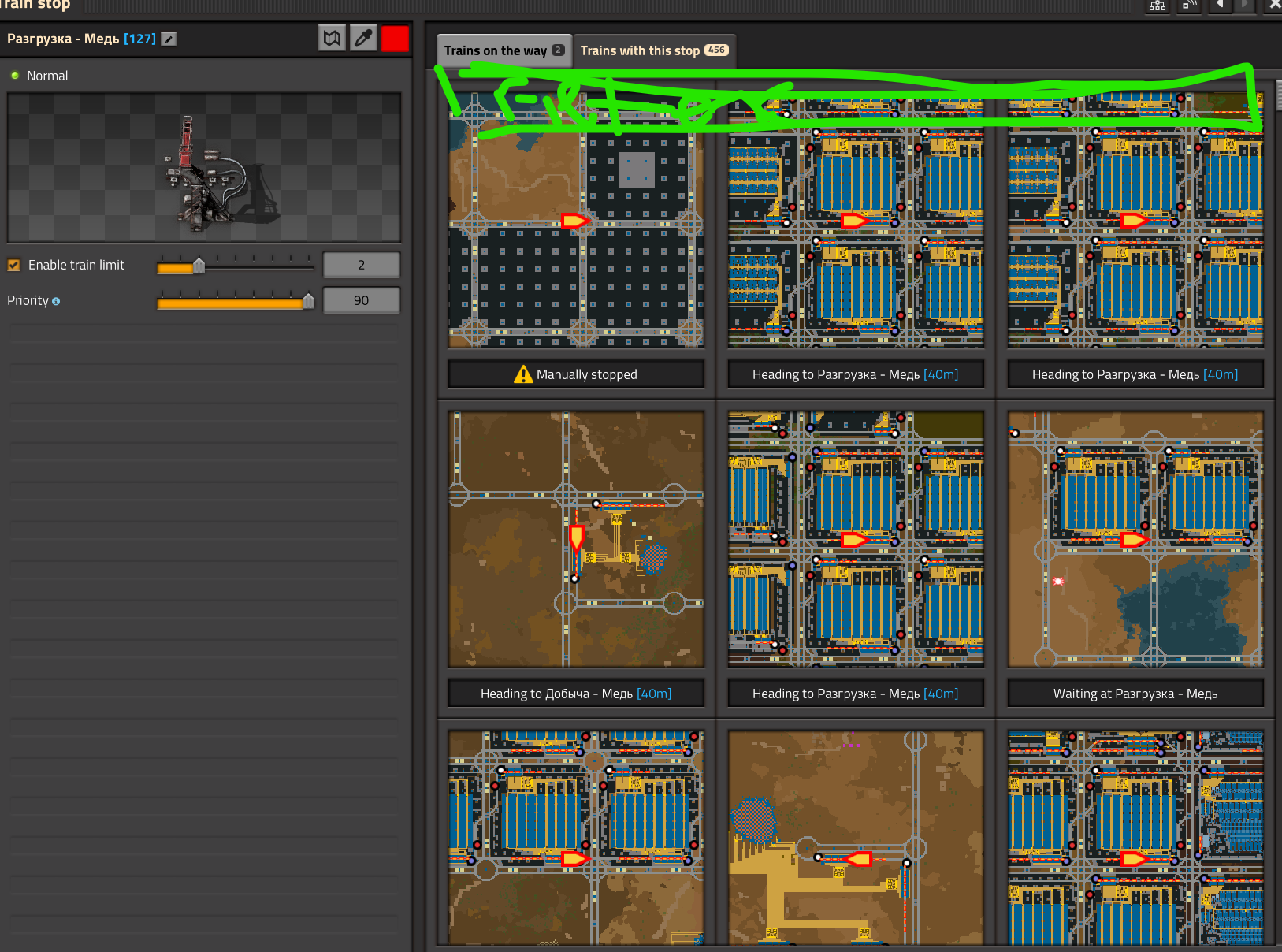Click the Priority value field showing 90
The height and width of the screenshot is (952, 1282).
[361, 300]
